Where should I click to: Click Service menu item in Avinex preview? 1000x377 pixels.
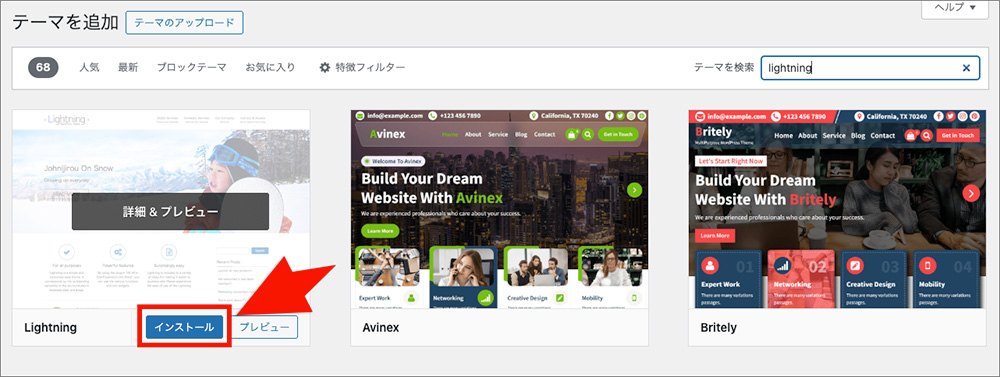[498, 135]
